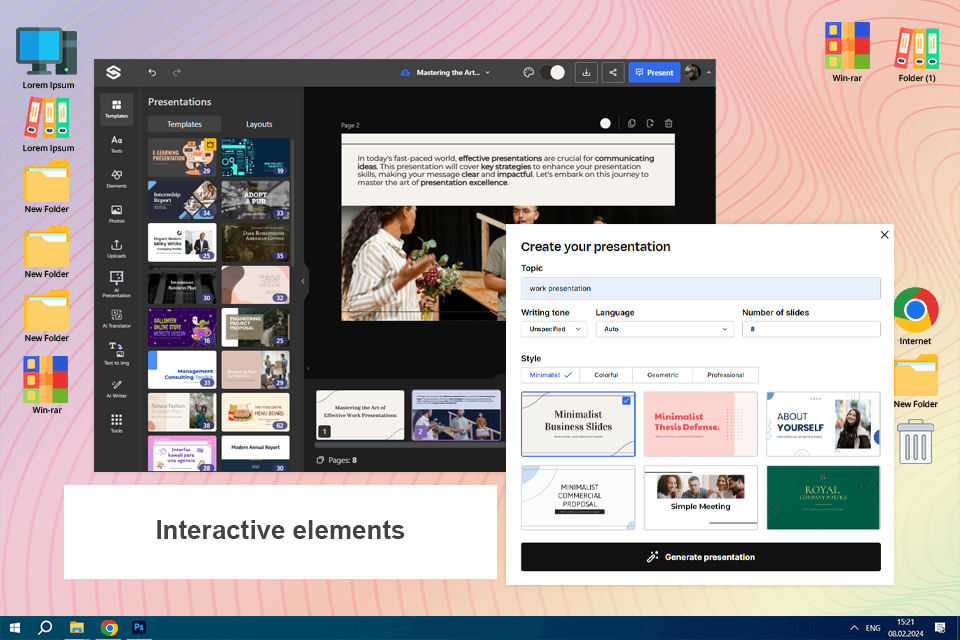This screenshot has height=640, width=960.
Task: Expand the Mastering the Art title dropdown
Action: pos(488,72)
